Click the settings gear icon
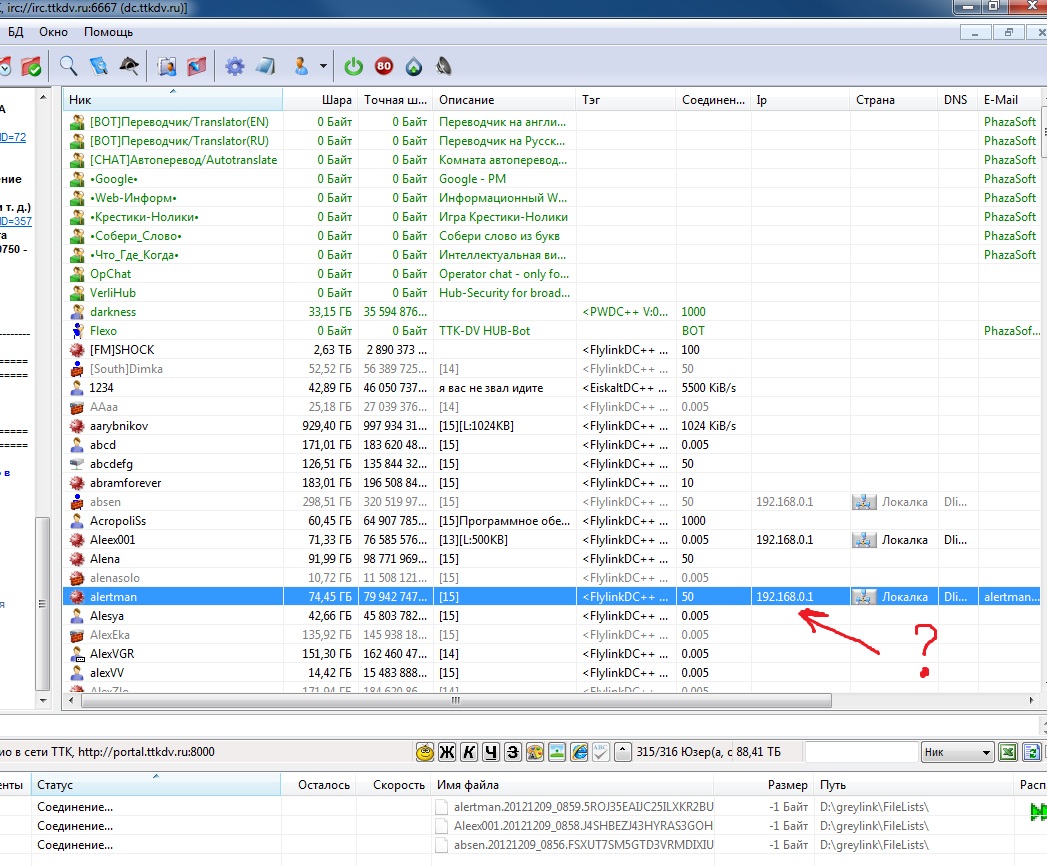 (234, 67)
